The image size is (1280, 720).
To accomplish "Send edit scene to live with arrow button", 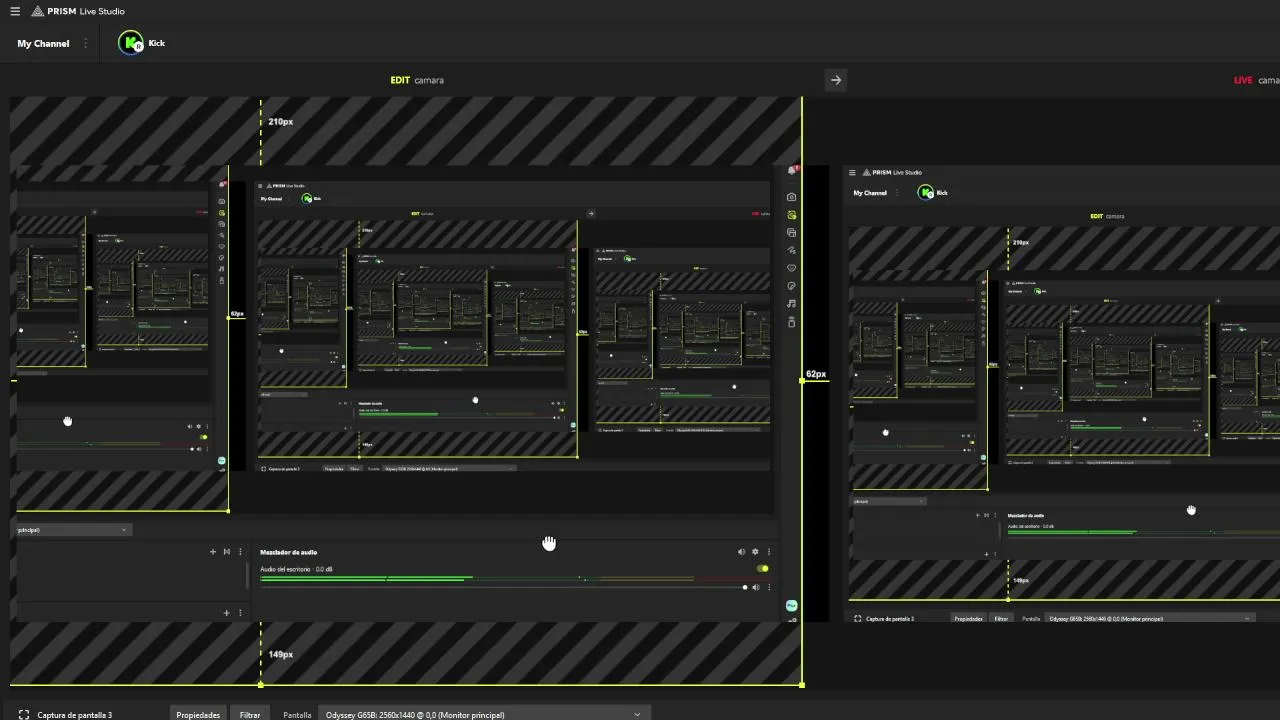I will [836, 80].
